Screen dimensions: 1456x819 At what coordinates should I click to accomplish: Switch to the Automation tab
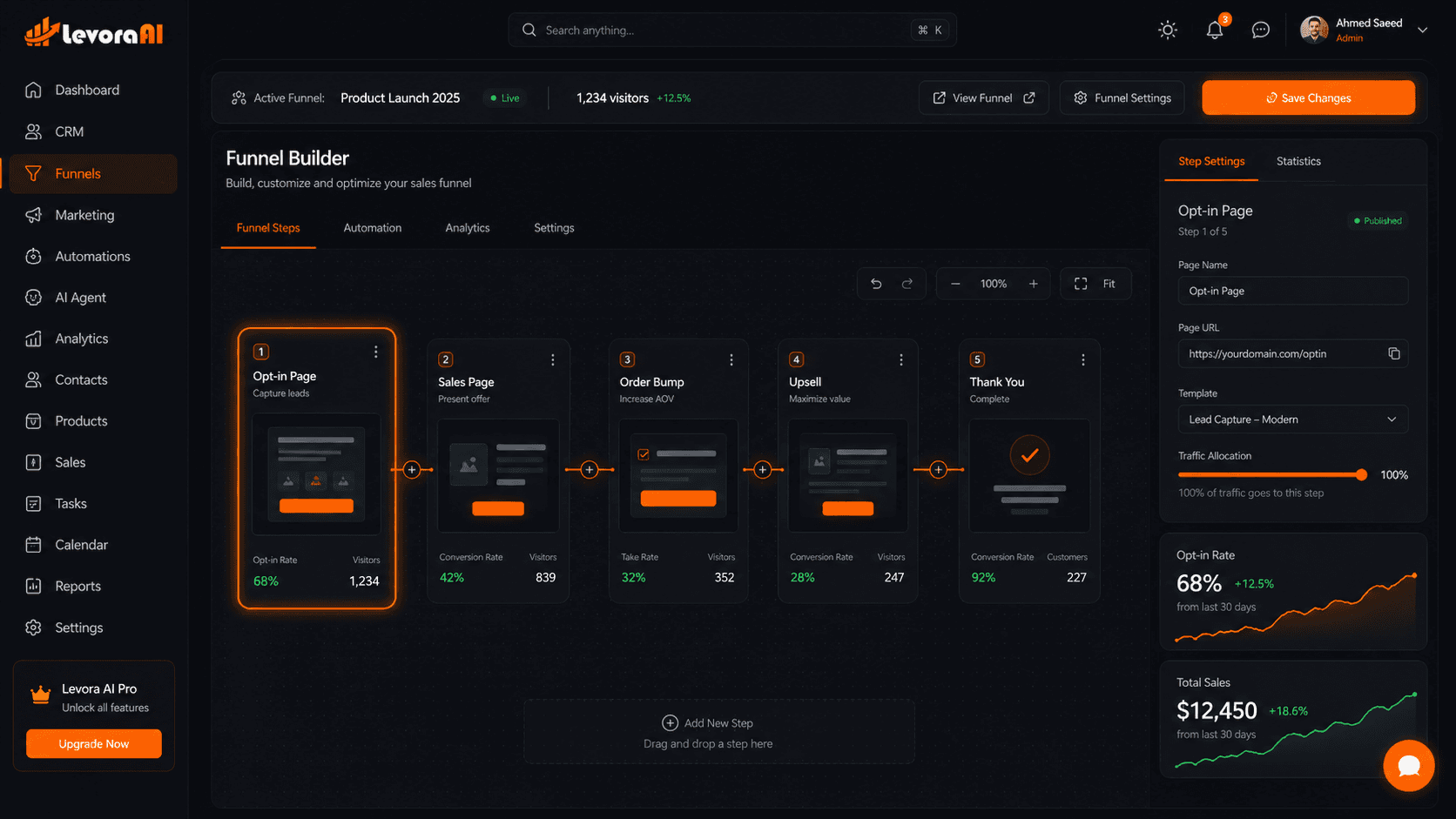point(373,228)
